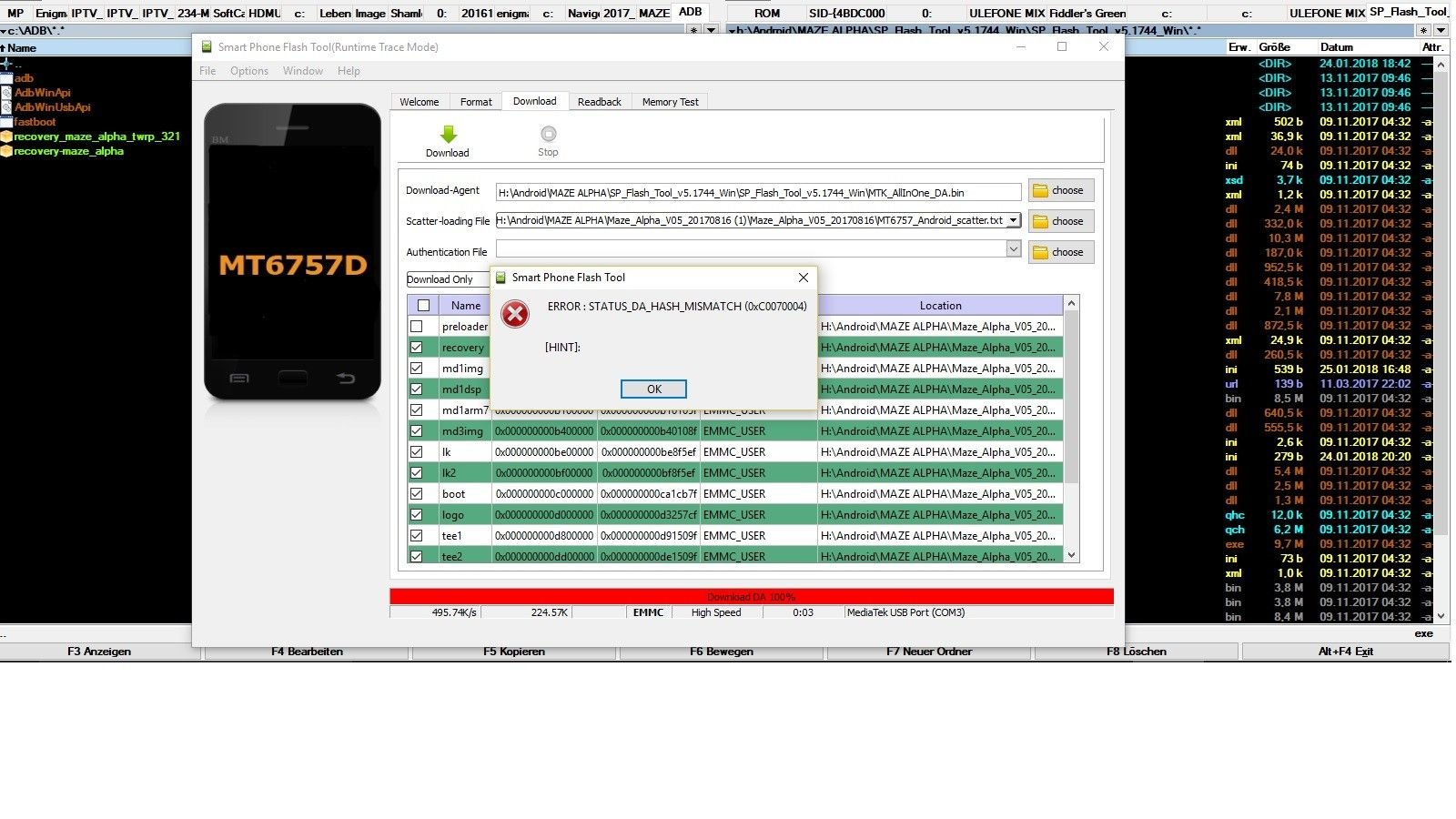Viewport: 1456px width, 819px height.
Task: Click choose for the Download-Agent
Action: 1061,190
